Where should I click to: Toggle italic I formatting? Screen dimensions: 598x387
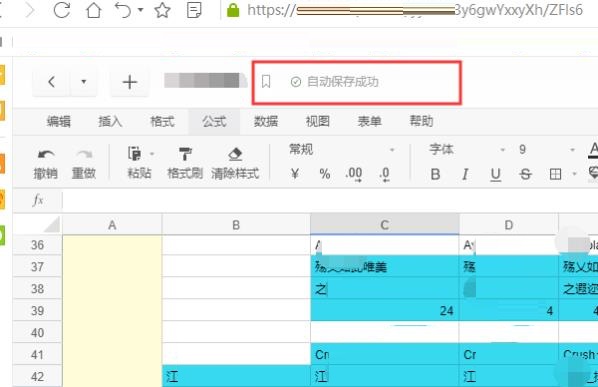(465, 175)
